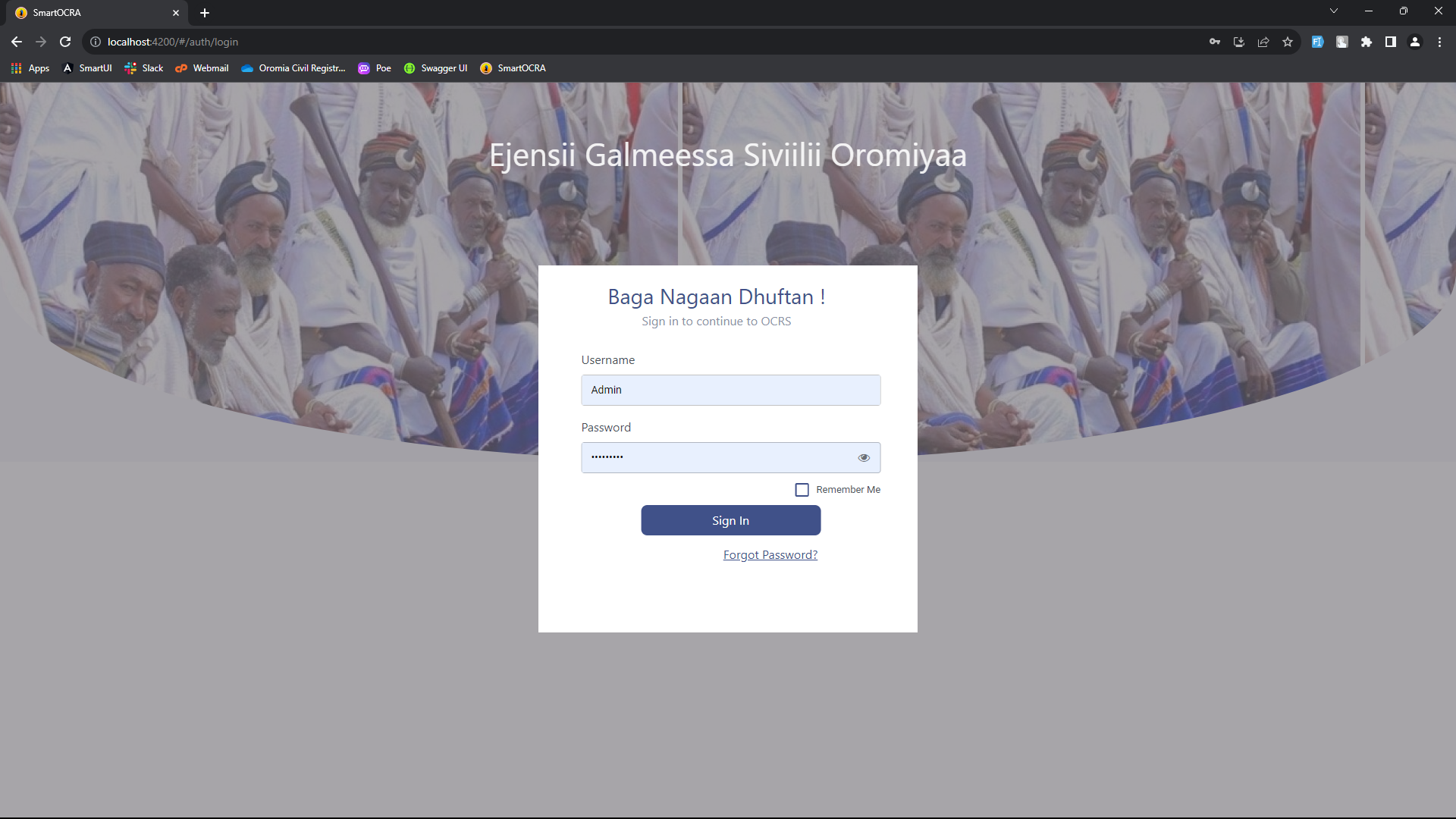Click the Password input field
Image resolution: width=1456 pixels, height=819 pixels.
pos(731,457)
